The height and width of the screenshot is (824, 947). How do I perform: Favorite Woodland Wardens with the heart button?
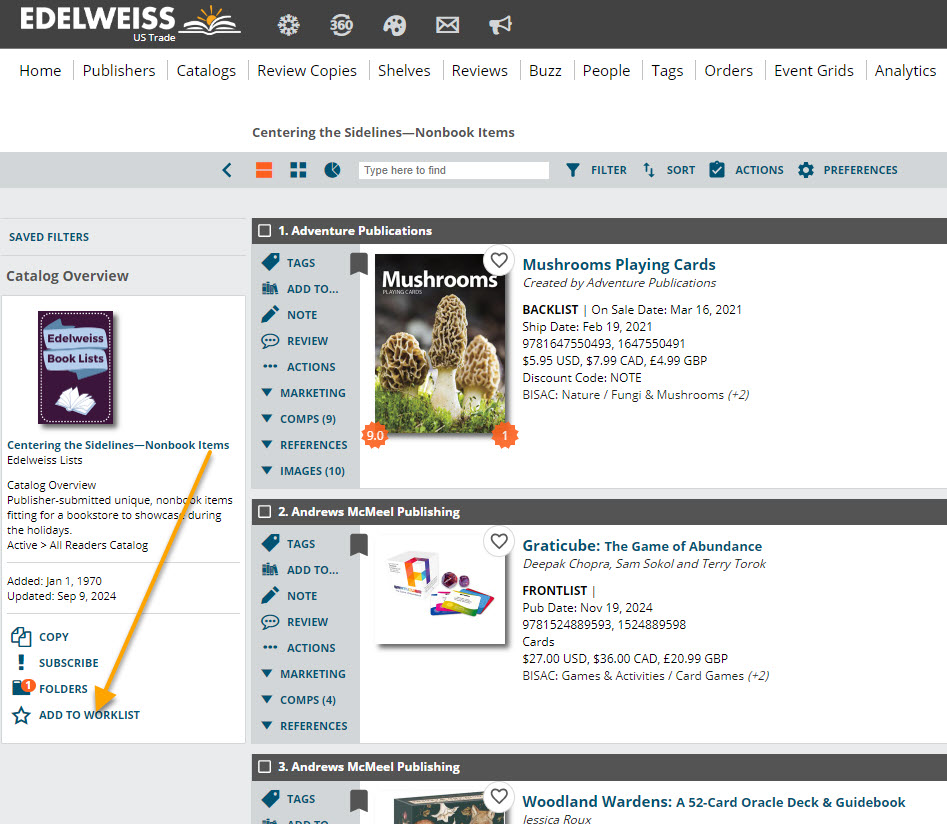(x=499, y=796)
